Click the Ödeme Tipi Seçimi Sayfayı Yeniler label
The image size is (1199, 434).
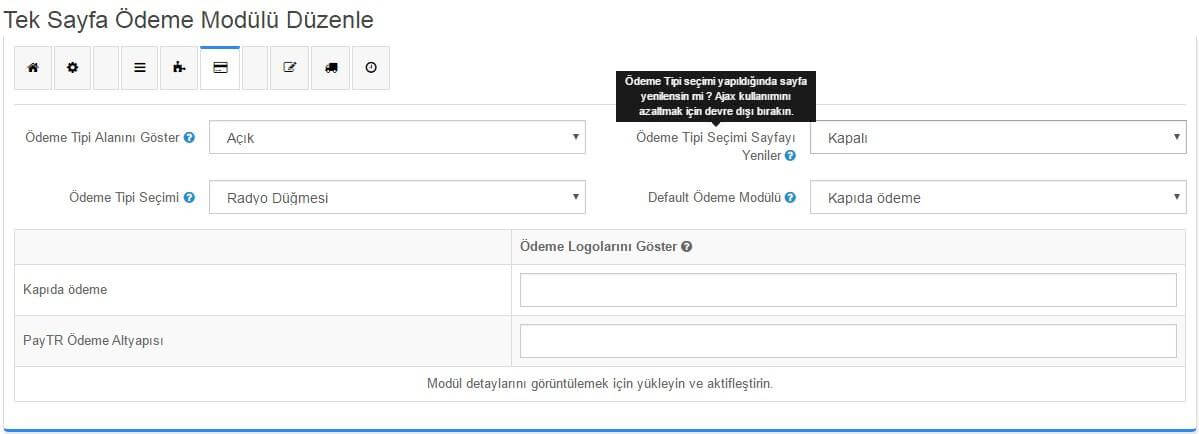click(x=716, y=146)
